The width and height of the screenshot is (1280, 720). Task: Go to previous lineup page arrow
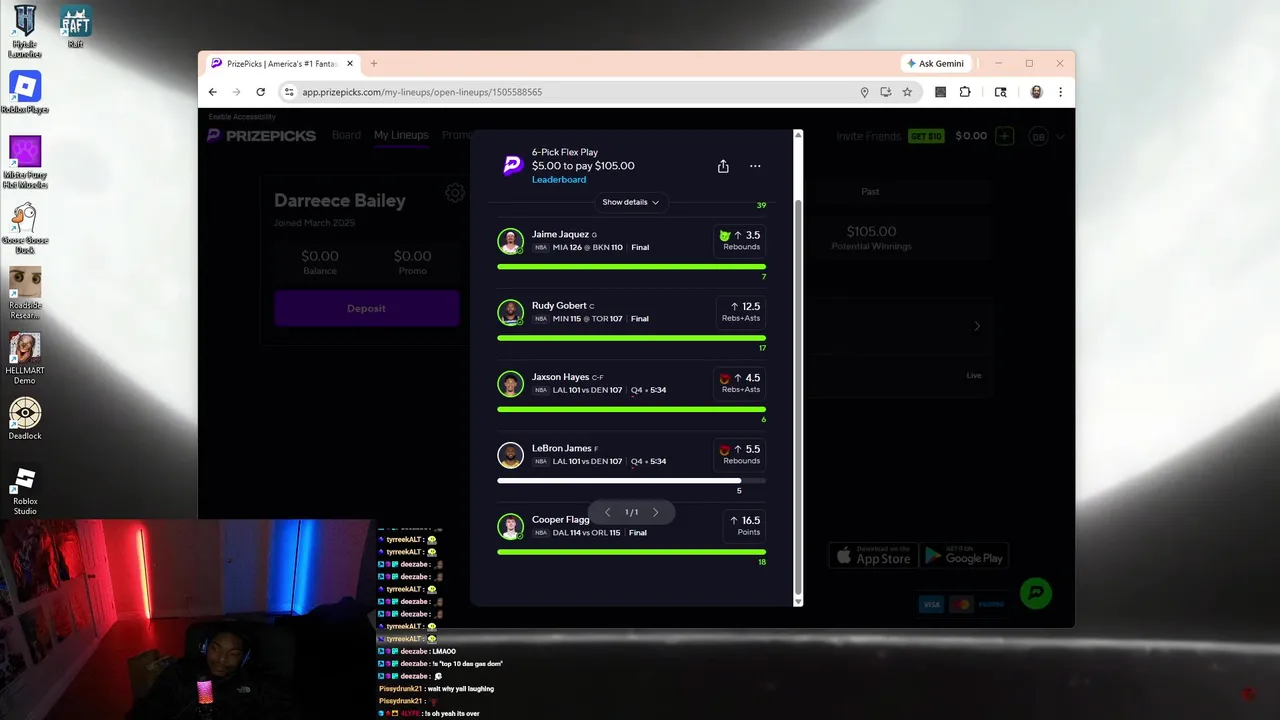(607, 512)
